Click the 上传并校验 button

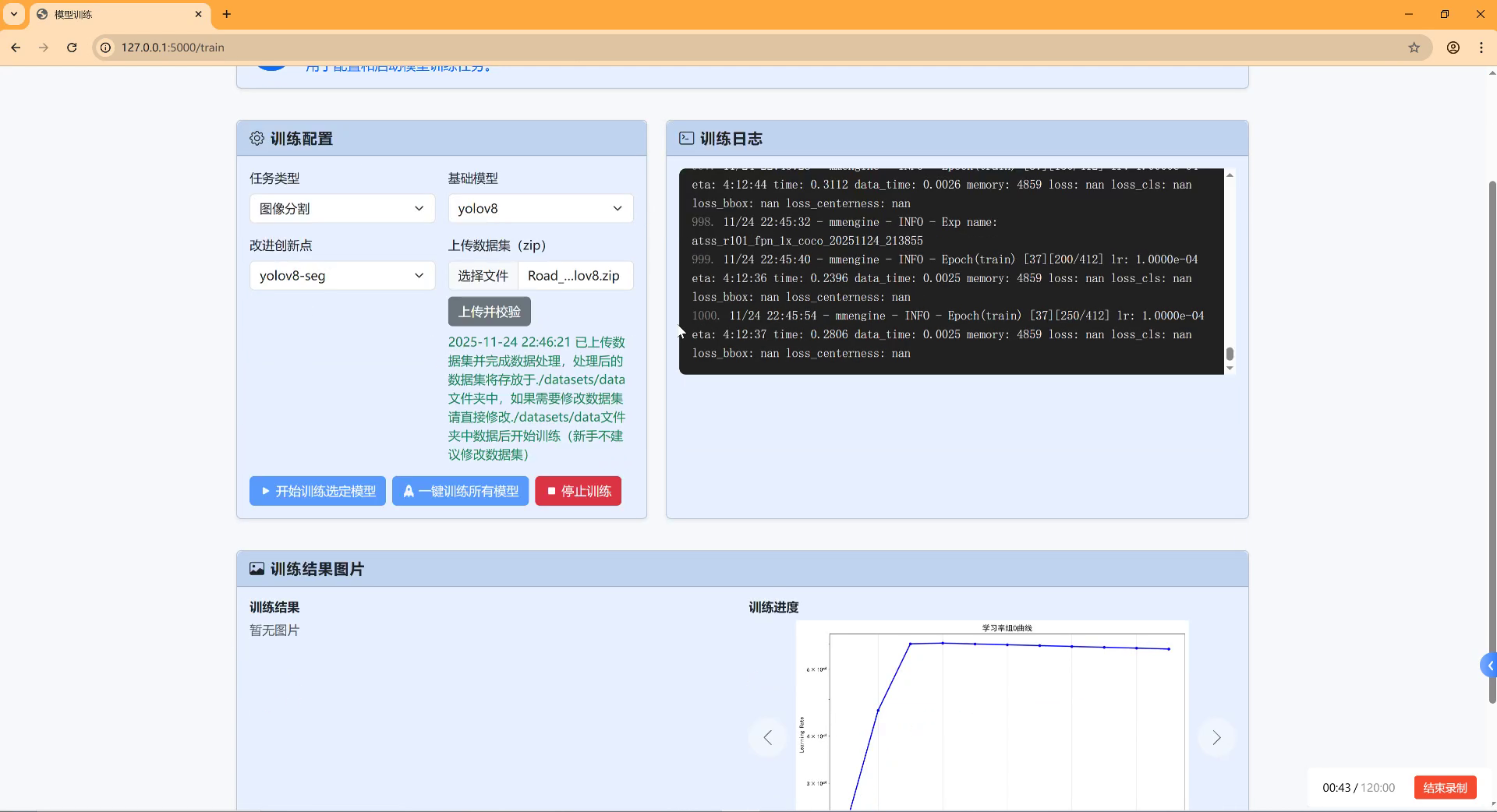pyautogui.click(x=490, y=312)
